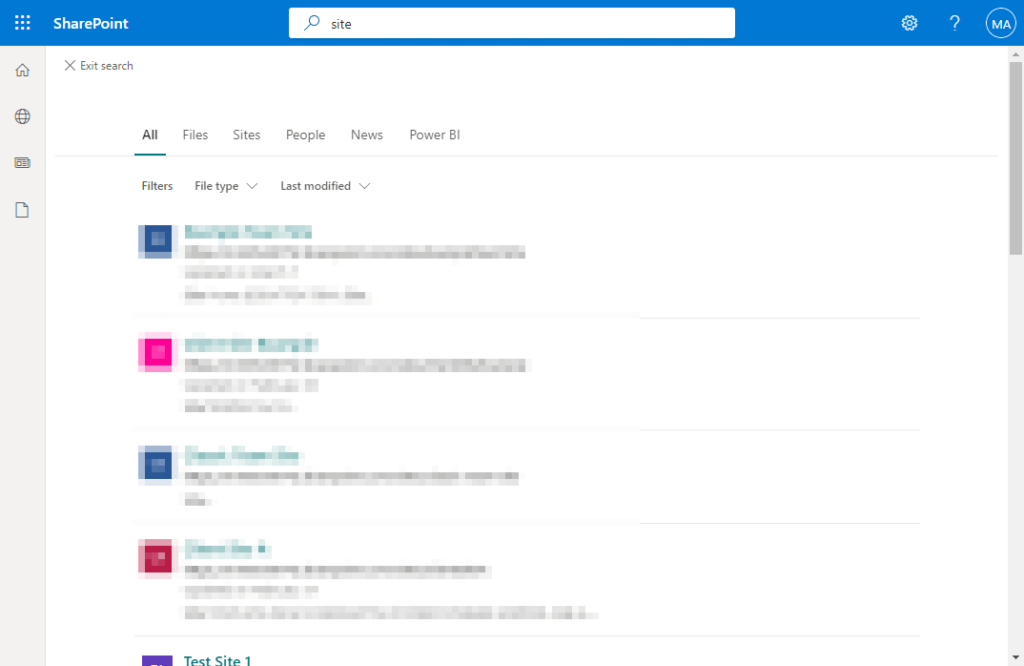The height and width of the screenshot is (666, 1024).
Task: Click the pink site icon of second result
Action: coord(155,353)
